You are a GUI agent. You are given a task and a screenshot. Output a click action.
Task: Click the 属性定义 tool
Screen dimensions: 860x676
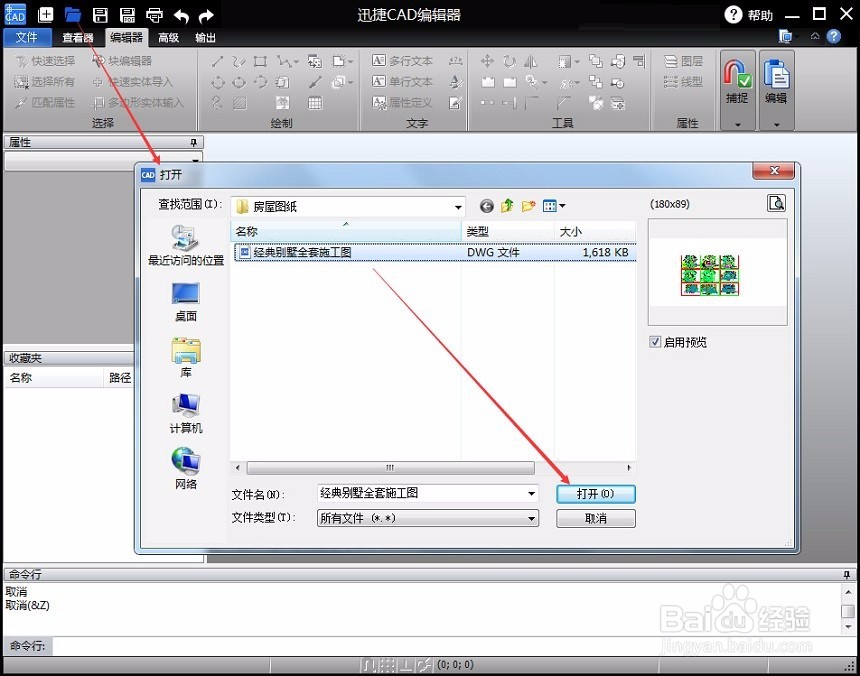click(x=402, y=102)
